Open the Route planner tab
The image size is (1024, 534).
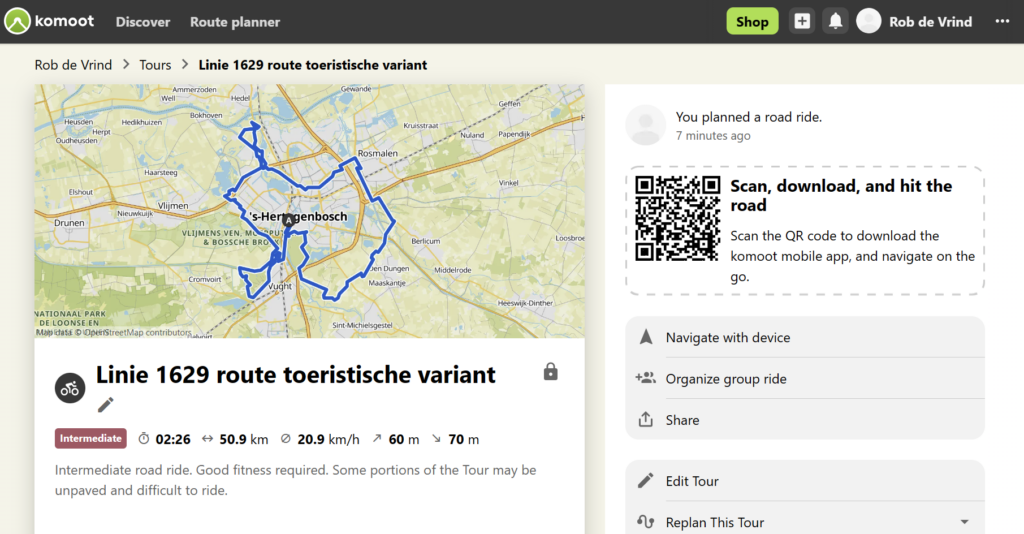coord(235,21)
